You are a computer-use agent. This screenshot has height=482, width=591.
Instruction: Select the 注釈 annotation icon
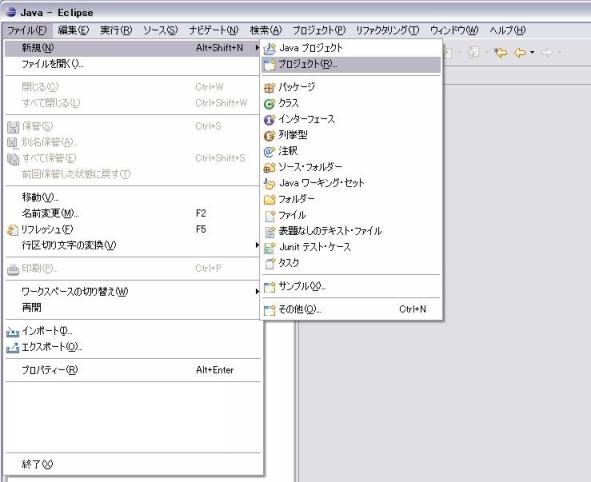coord(269,152)
